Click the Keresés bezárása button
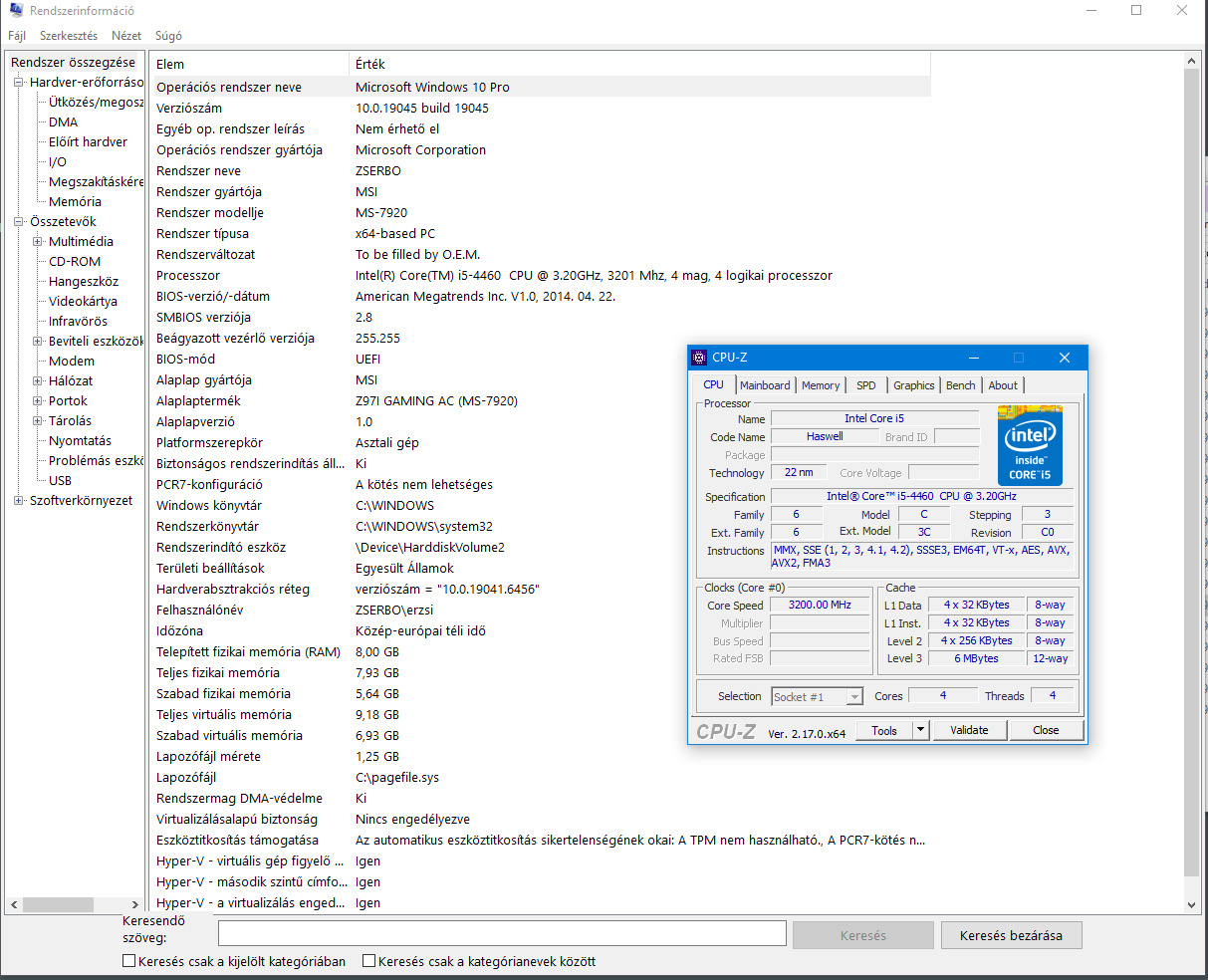 coord(1011,935)
